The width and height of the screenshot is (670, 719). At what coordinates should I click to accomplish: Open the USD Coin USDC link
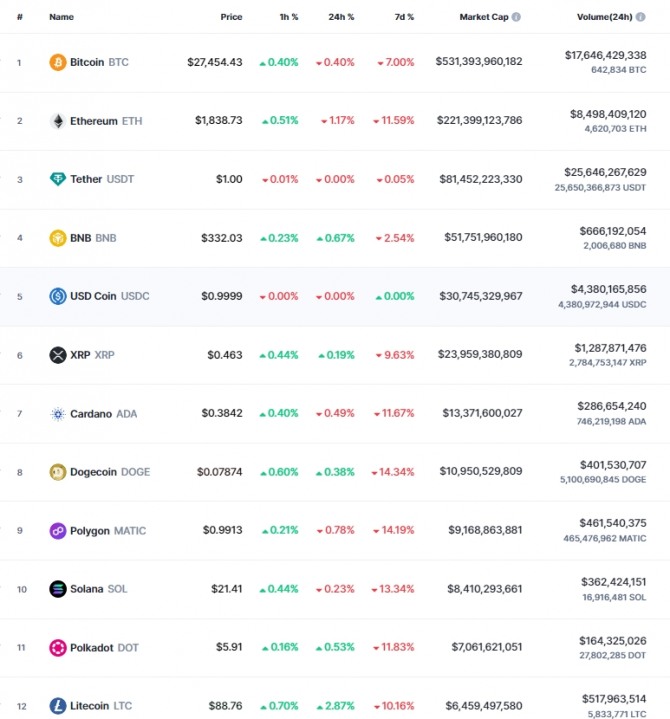(109, 296)
